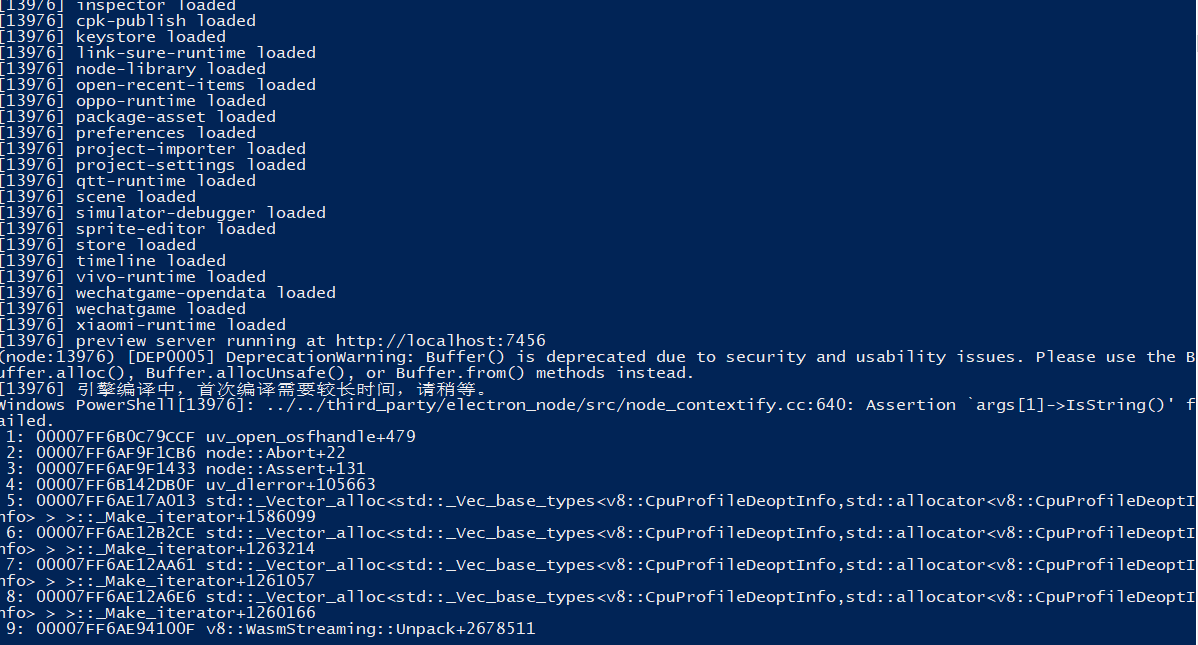Viewport: 1198px width, 645px height.
Task: Select the "wechatgame-opendata loaded" entry
Action: click(x=205, y=293)
